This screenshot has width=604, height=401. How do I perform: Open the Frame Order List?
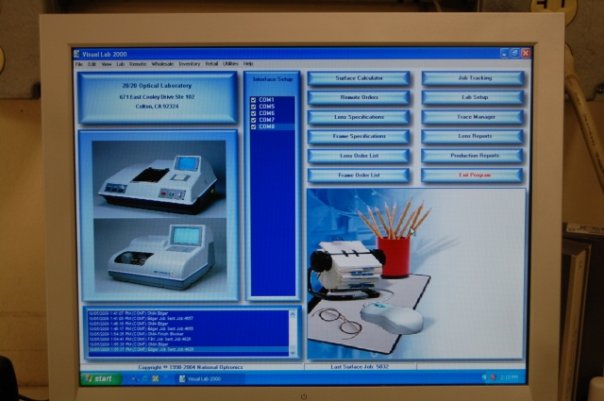pyautogui.click(x=359, y=175)
